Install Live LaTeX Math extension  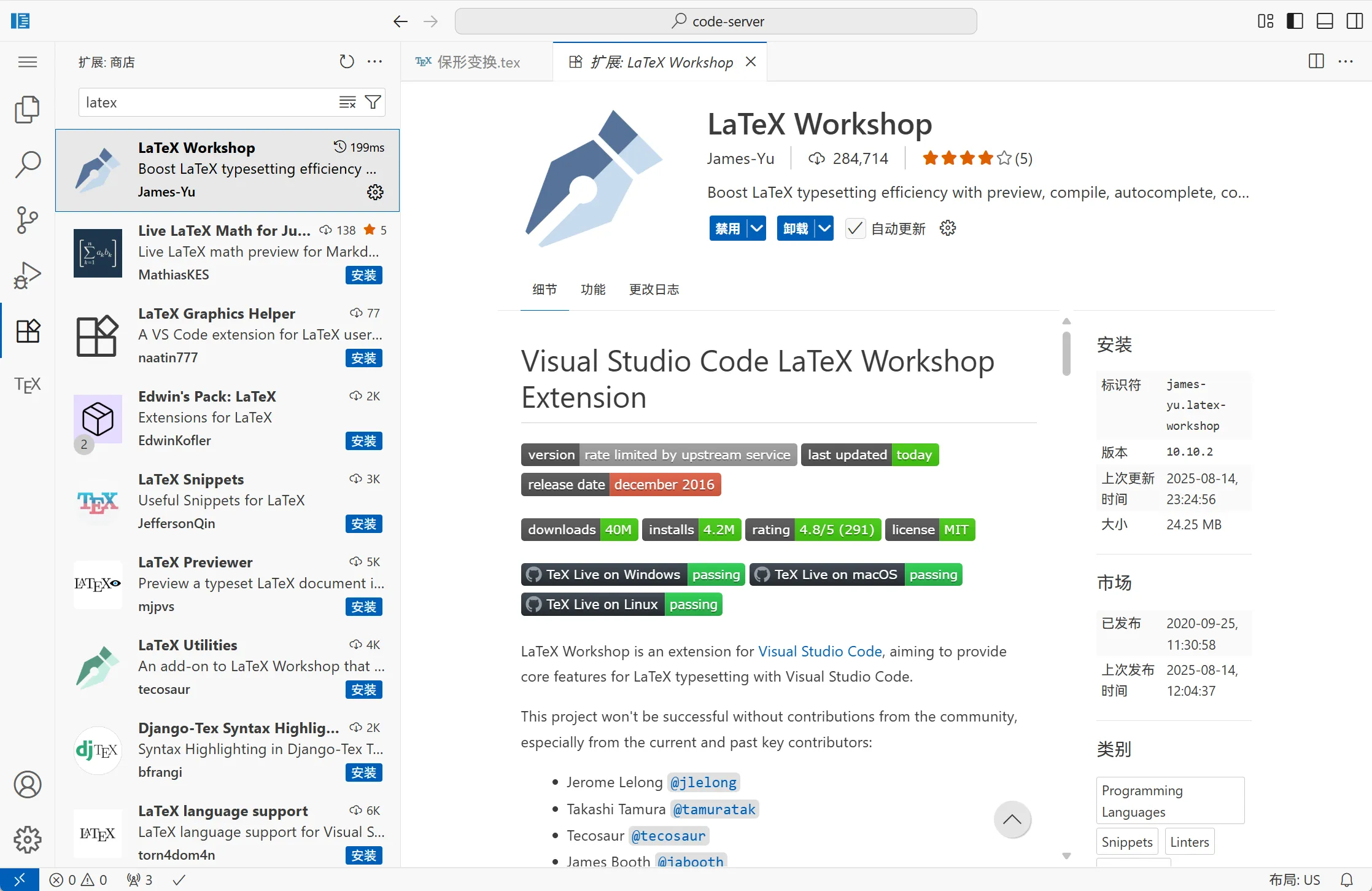point(364,275)
